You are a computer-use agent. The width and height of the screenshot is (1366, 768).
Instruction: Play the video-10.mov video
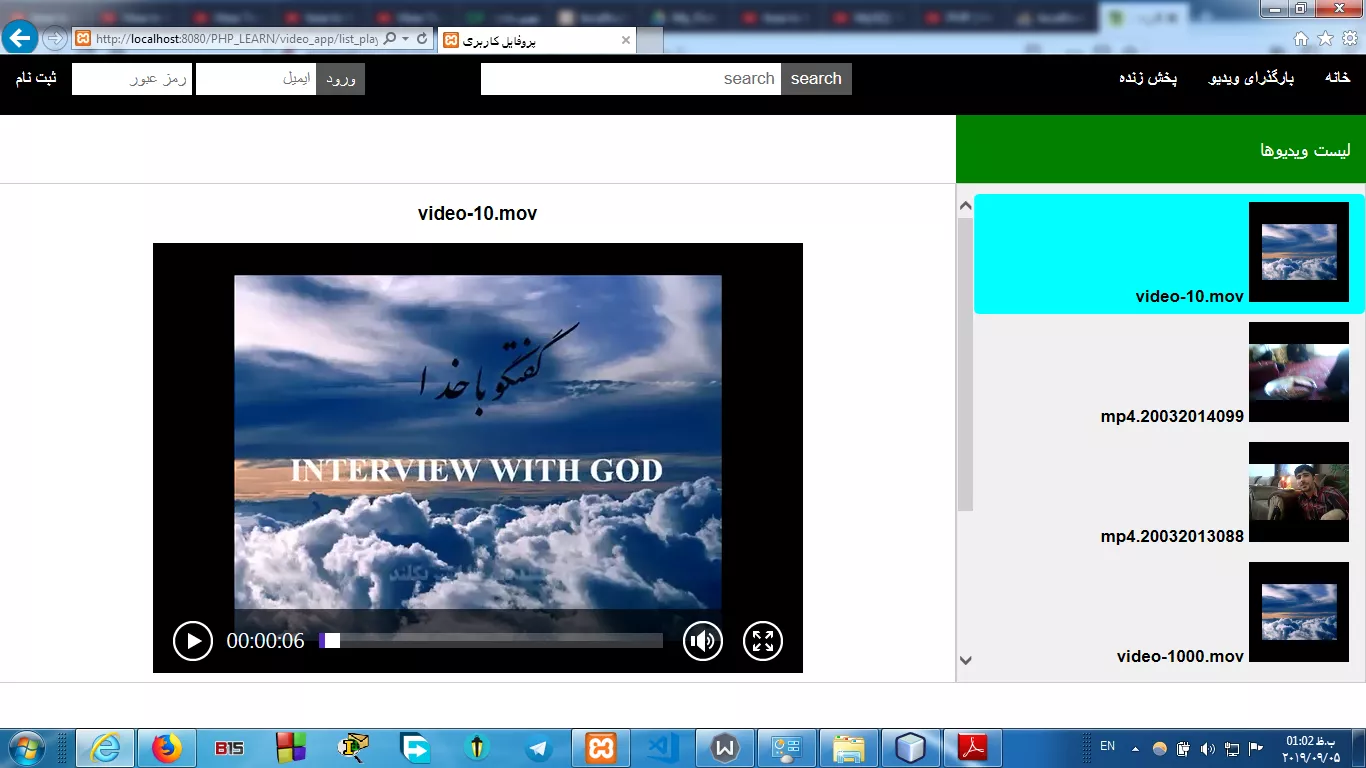193,641
